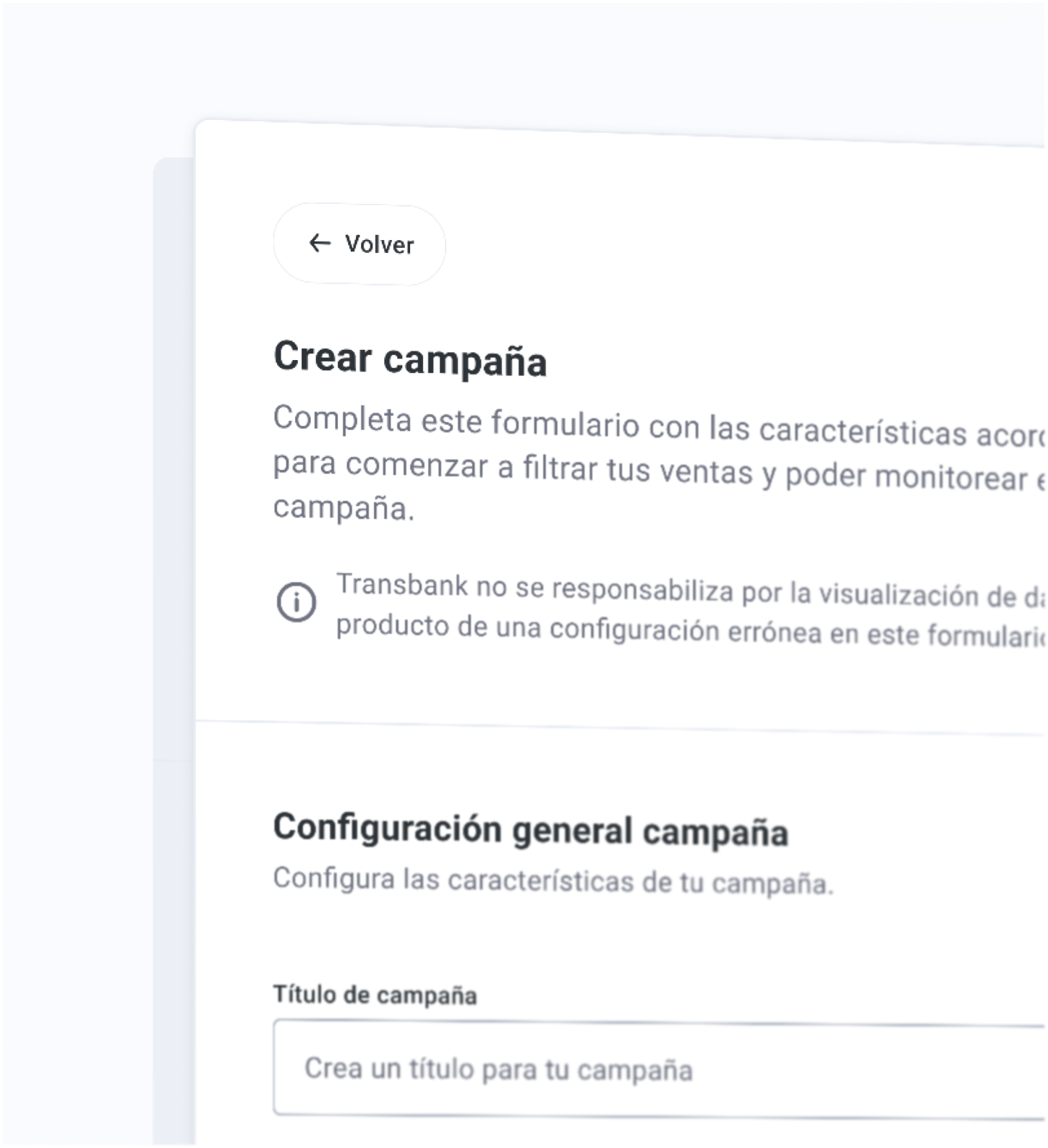This screenshot has width=1048, height=1148.
Task: Click the "Crear campaña" page heading
Action: [410, 359]
